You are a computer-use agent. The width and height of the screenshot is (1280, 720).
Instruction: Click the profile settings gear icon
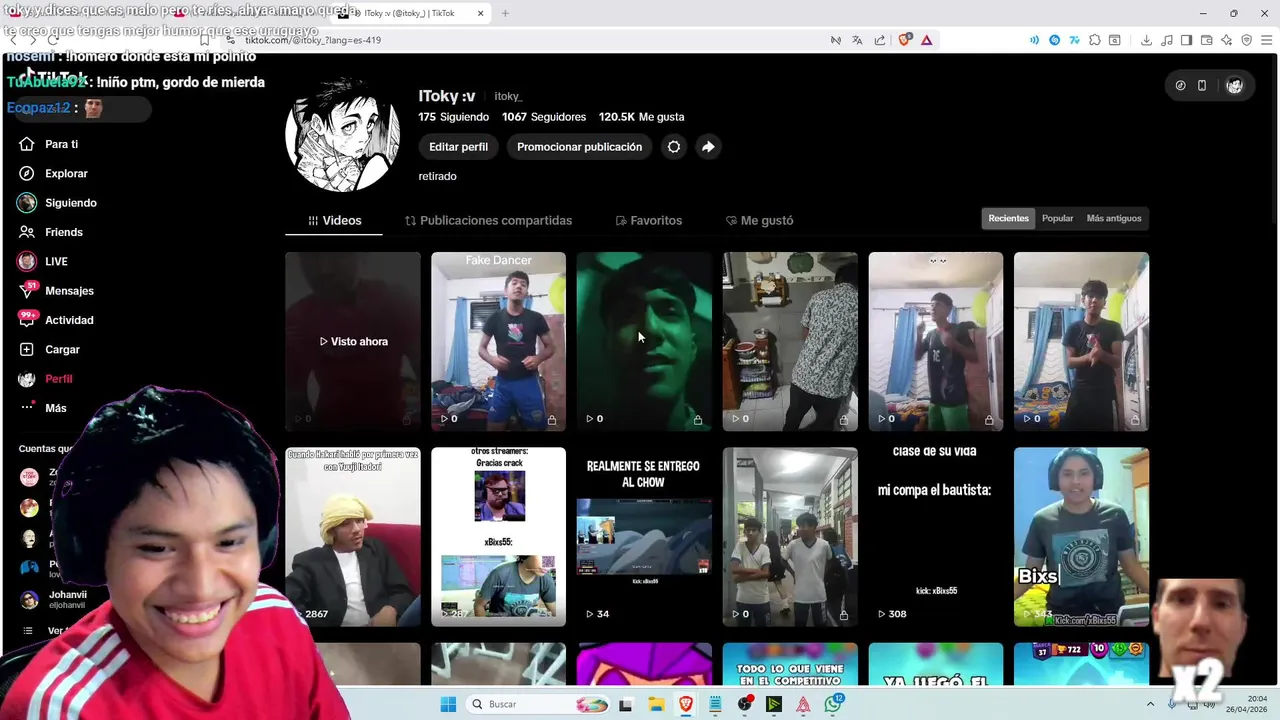(x=674, y=147)
